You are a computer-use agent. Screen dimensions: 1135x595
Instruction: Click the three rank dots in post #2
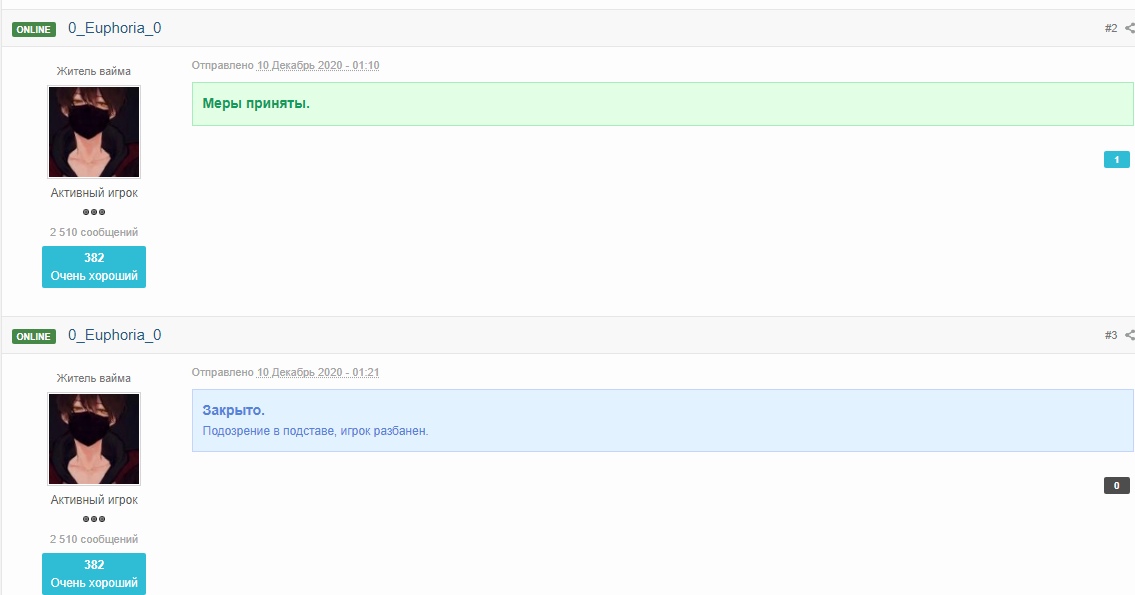[94, 212]
